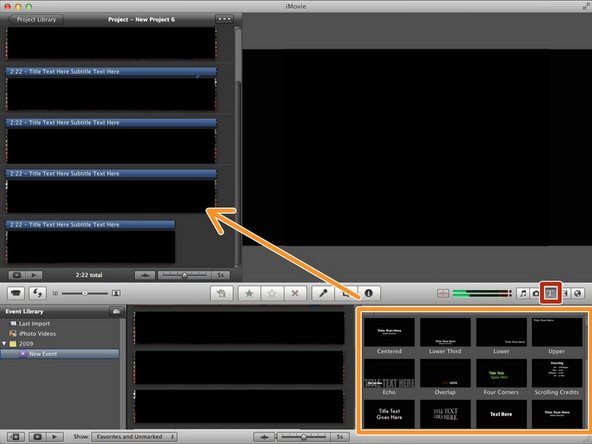
Task: Swap events and projects panels
Action: tap(37, 293)
